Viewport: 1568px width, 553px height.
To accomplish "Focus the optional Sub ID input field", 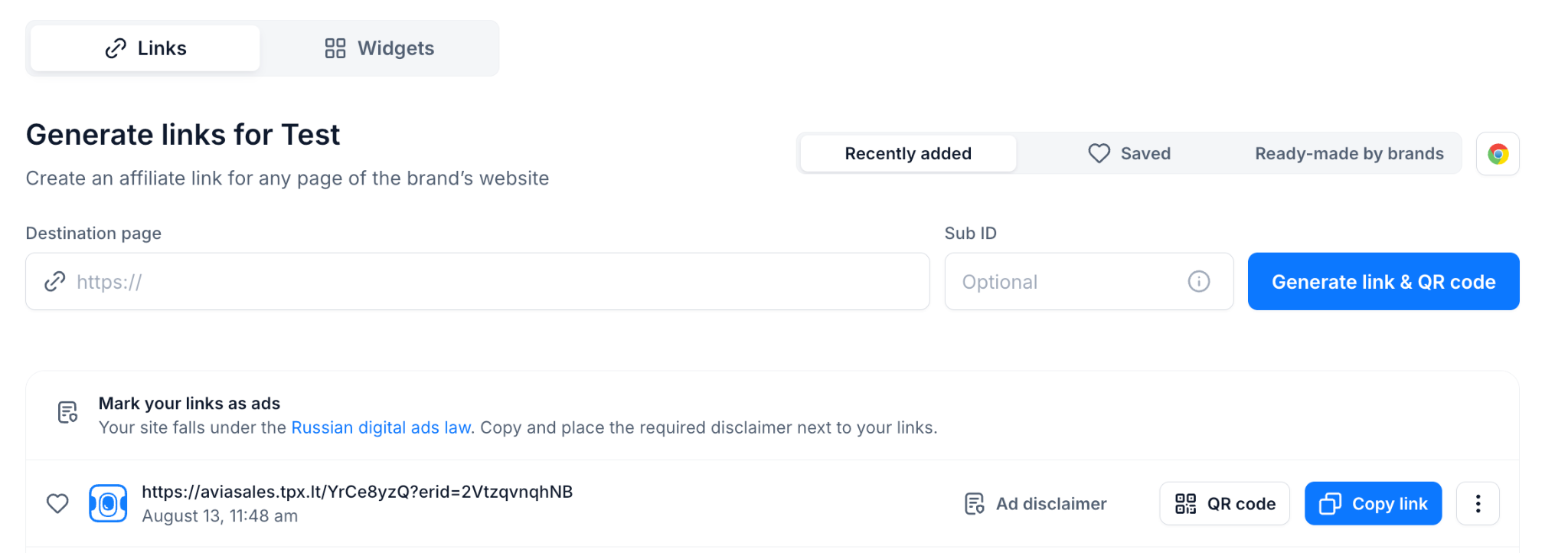I will pyautogui.click(x=1089, y=282).
